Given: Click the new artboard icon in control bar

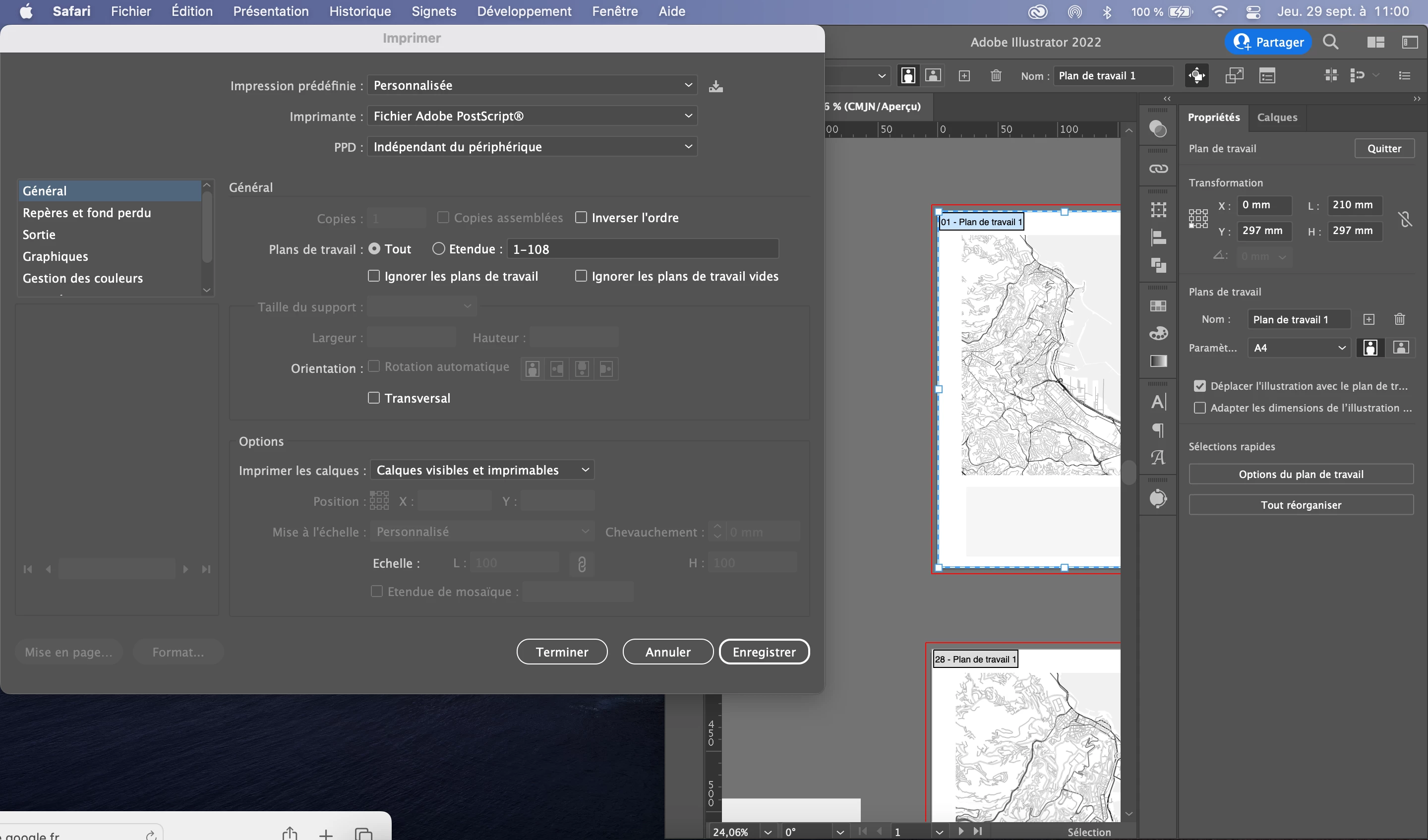Looking at the screenshot, I should [964, 76].
